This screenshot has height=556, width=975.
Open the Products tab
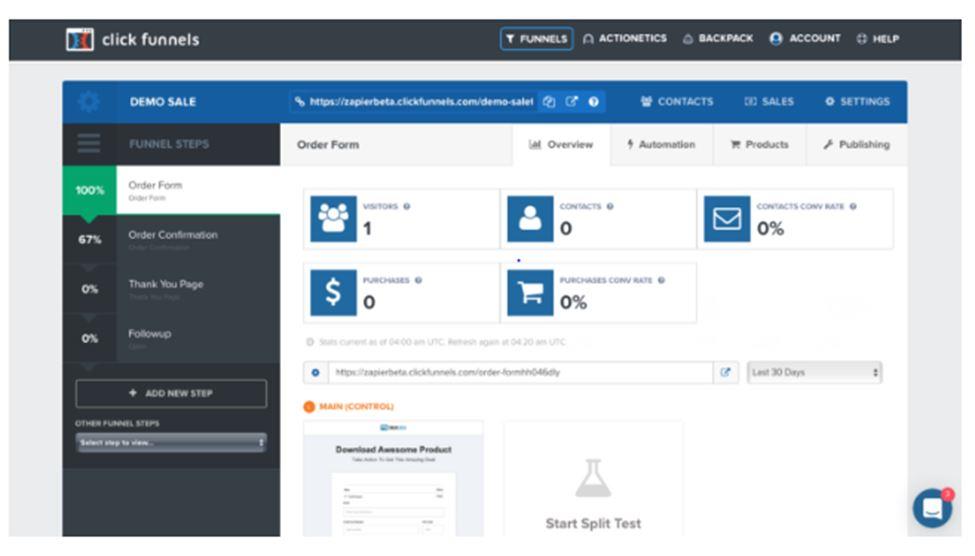[760, 145]
